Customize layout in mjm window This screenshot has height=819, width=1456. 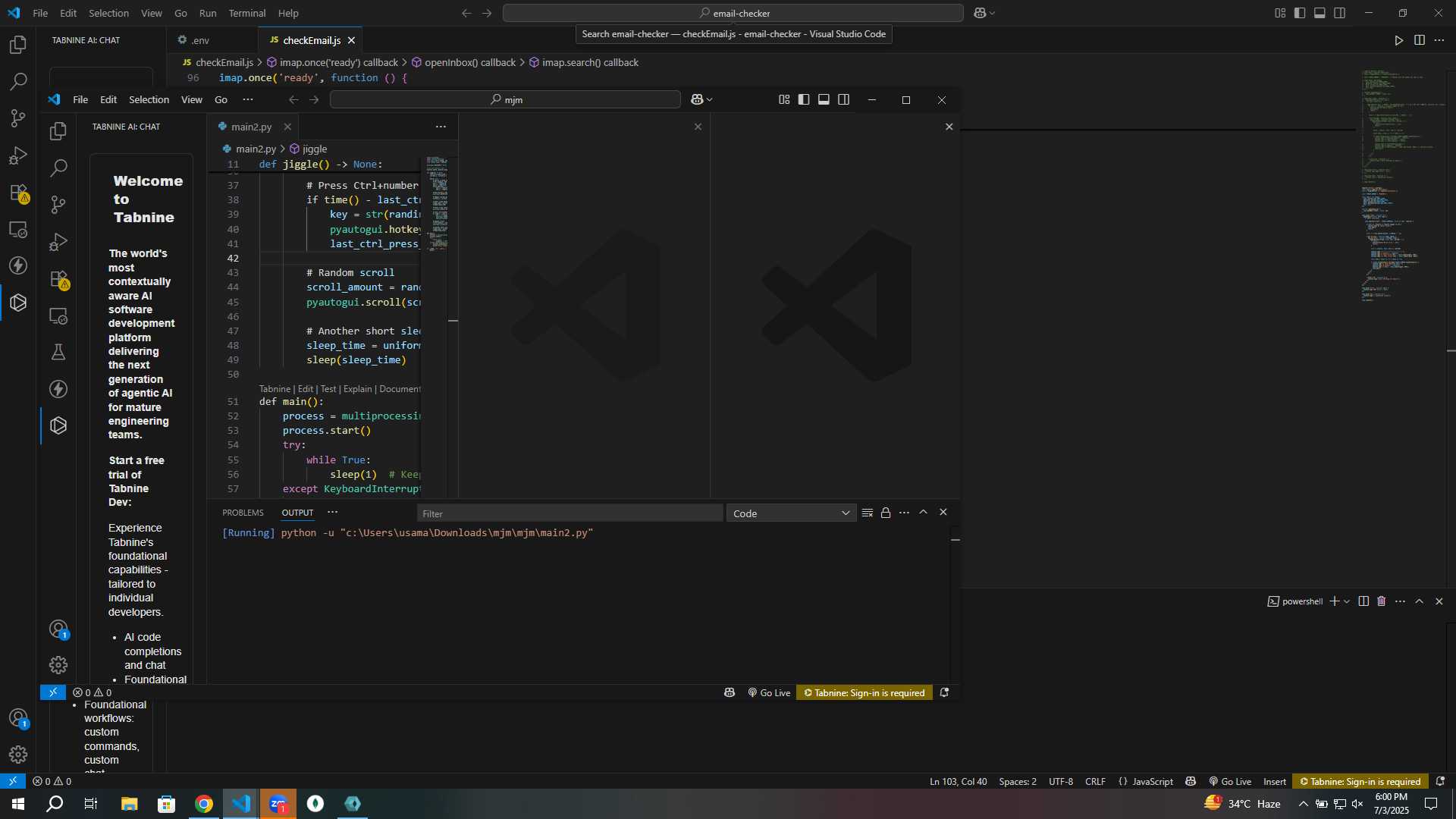point(784,99)
